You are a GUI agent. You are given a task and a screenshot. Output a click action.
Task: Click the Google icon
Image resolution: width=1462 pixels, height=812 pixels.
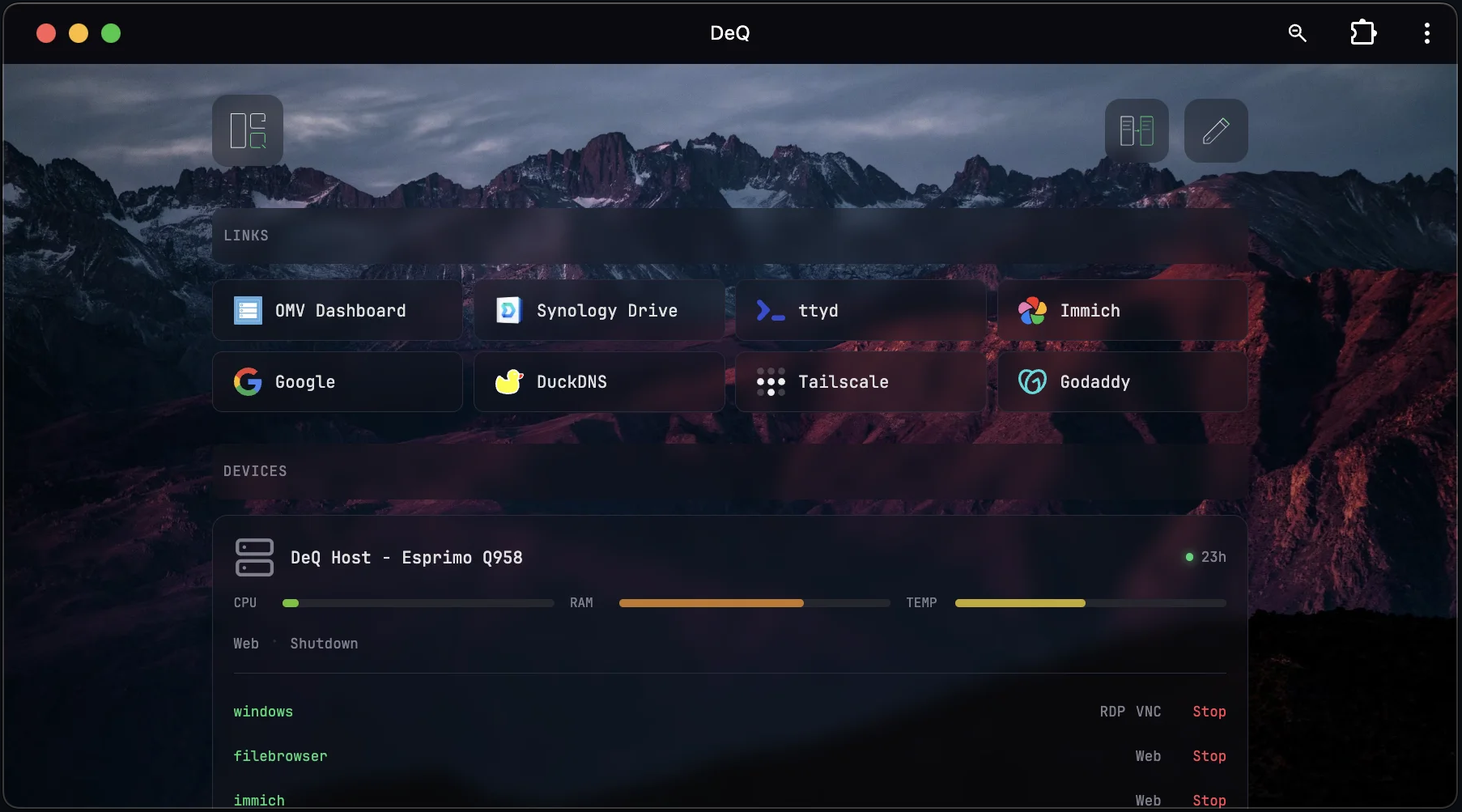[247, 381]
